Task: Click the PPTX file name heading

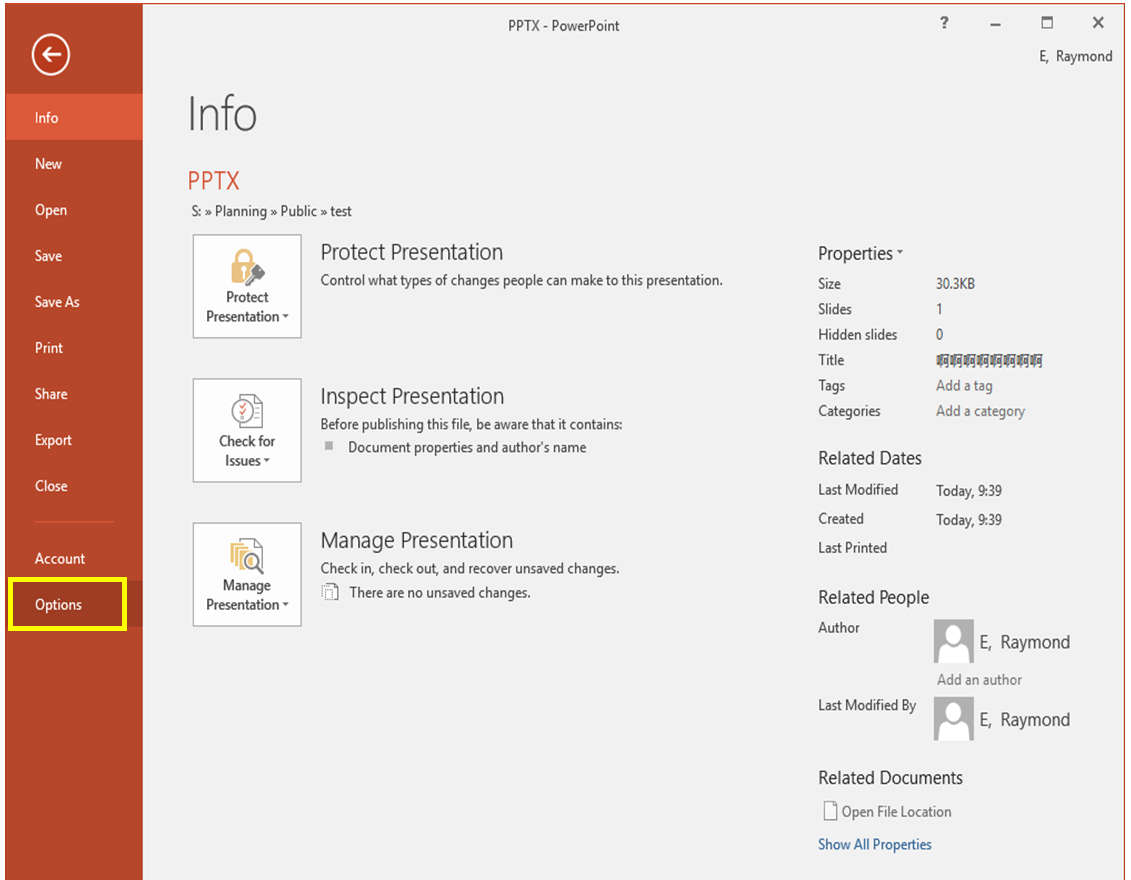Action: click(x=213, y=180)
